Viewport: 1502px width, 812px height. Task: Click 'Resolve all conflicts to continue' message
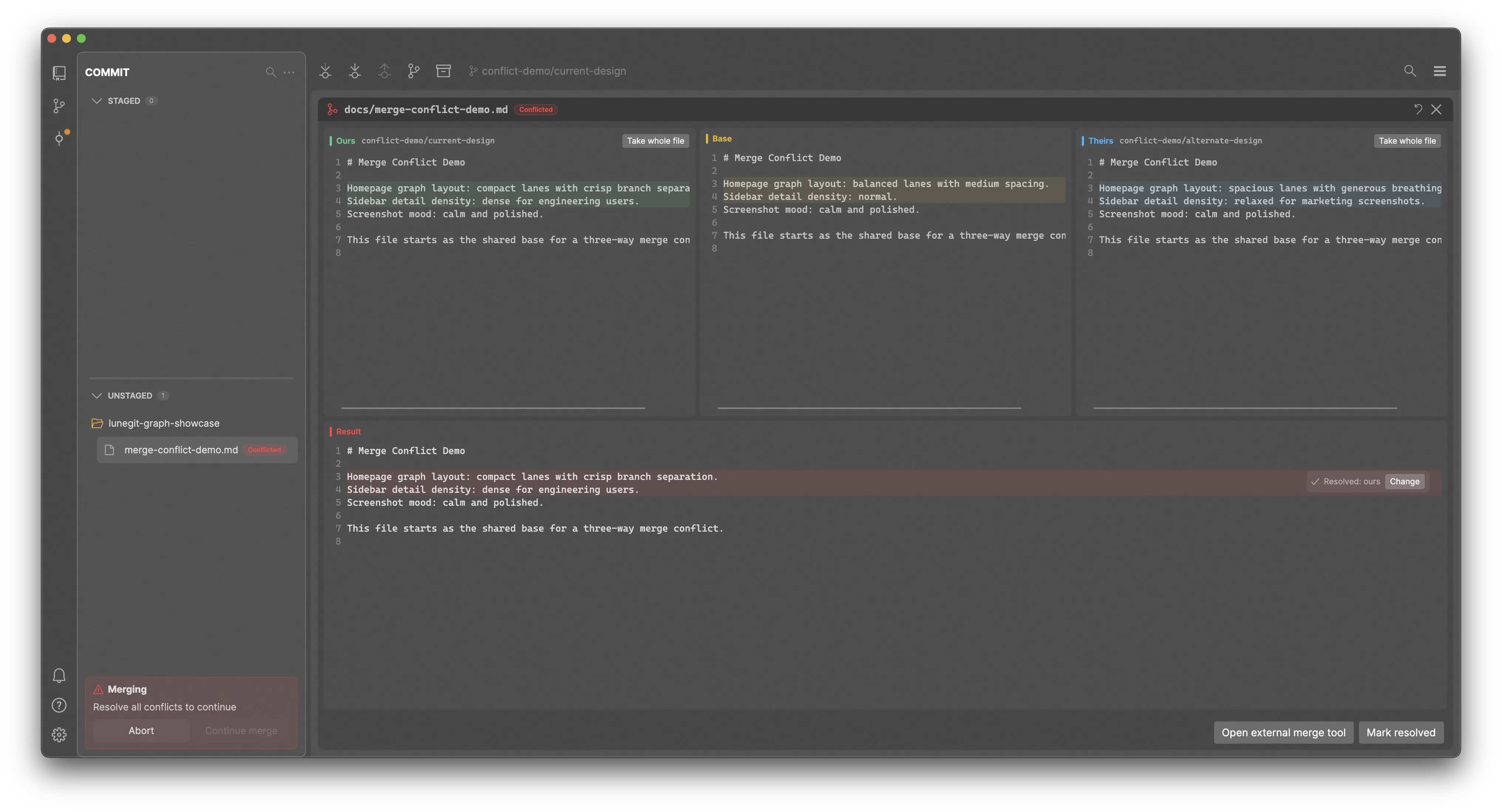click(164, 707)
